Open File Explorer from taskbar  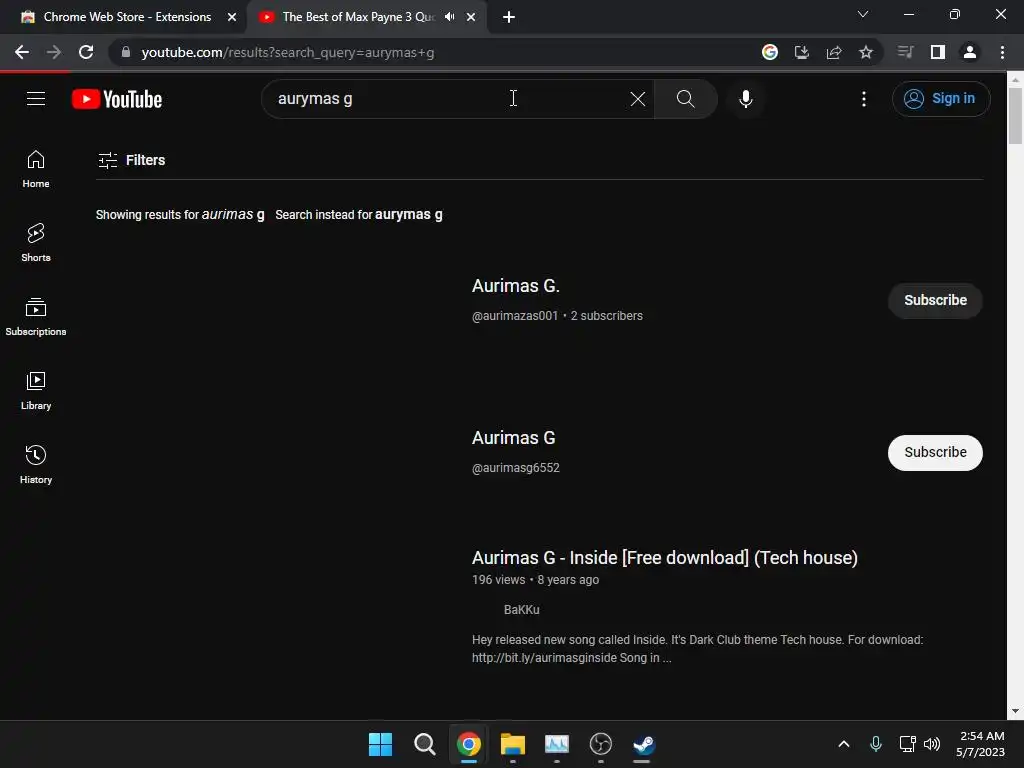point(513,744)
